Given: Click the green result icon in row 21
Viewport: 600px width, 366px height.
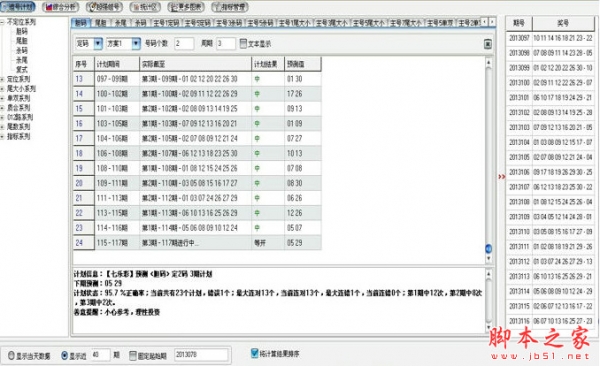Looking at the screenshot, I should 257,198.
